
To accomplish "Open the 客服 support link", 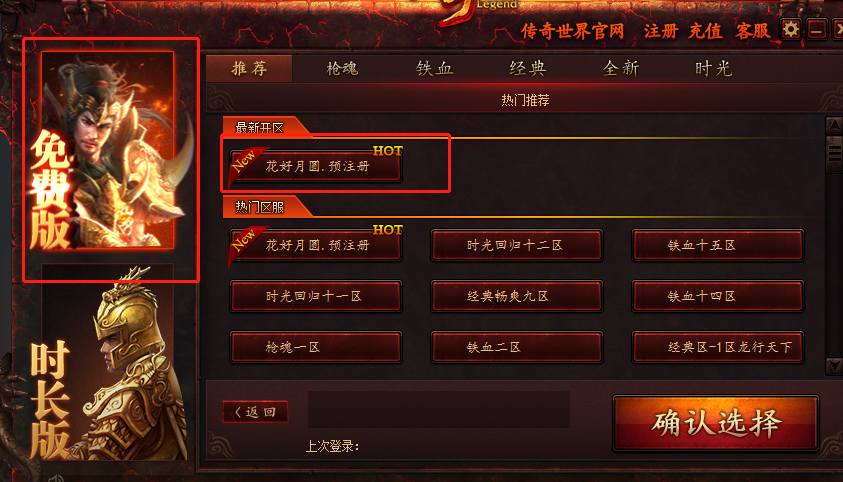I will coord(753,31).
